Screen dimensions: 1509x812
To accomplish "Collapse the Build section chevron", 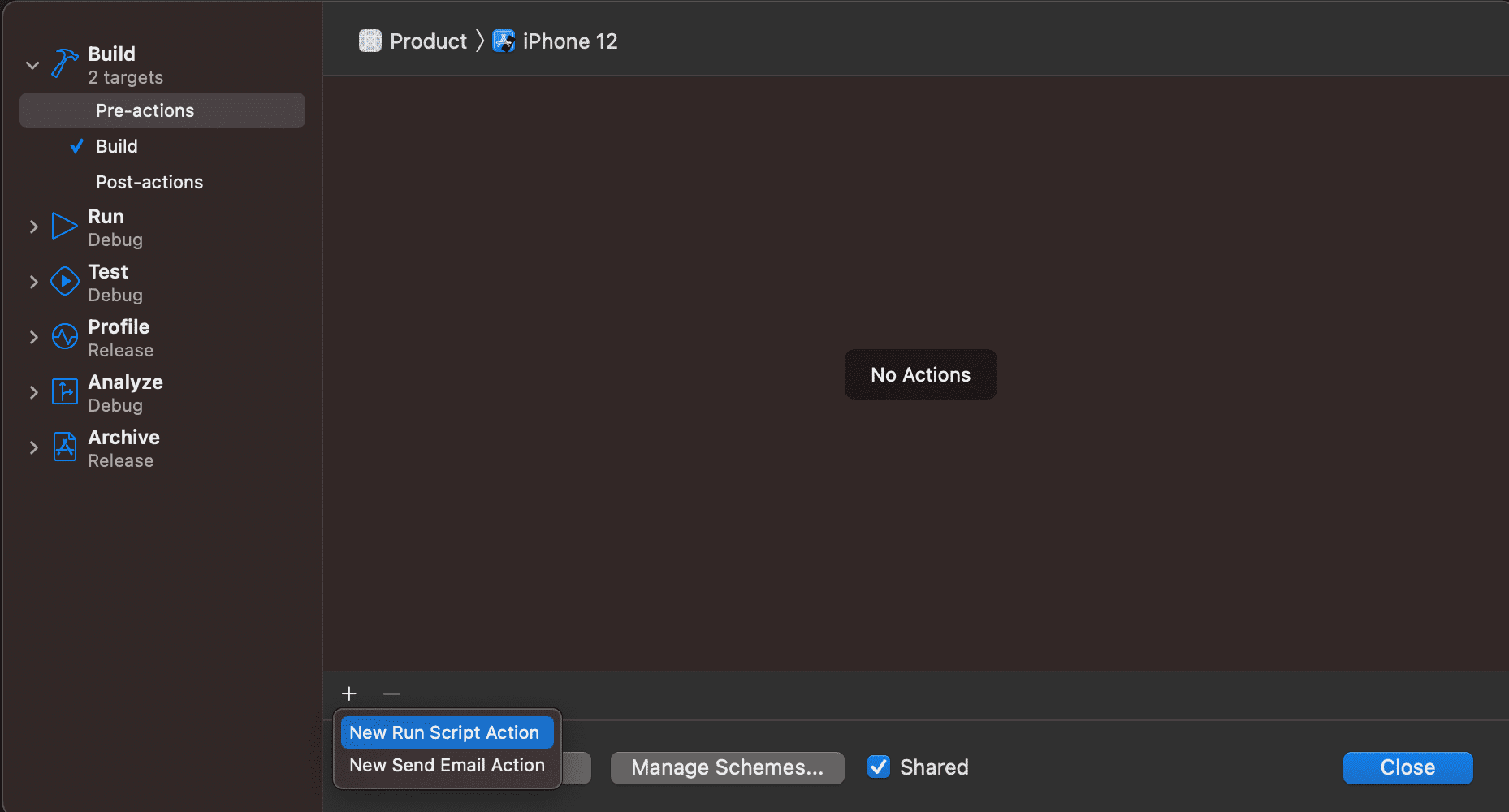I will [x=32, y=65].
